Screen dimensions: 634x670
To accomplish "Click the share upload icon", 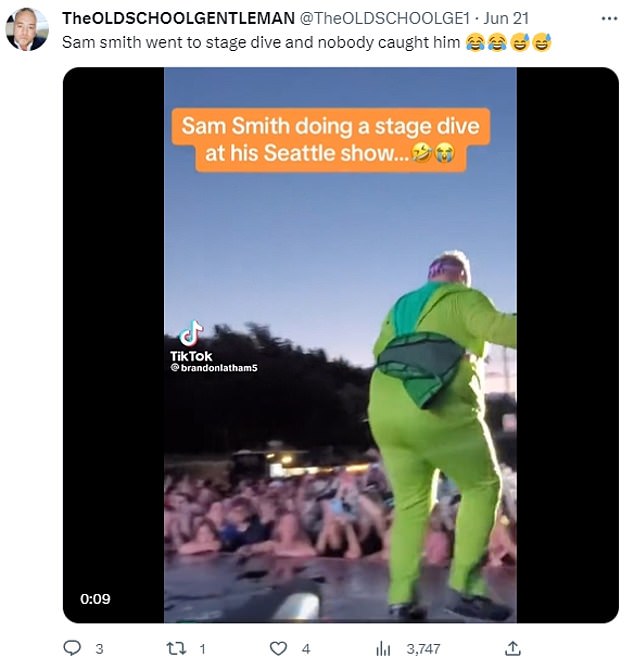I will [x=511, y=649].
